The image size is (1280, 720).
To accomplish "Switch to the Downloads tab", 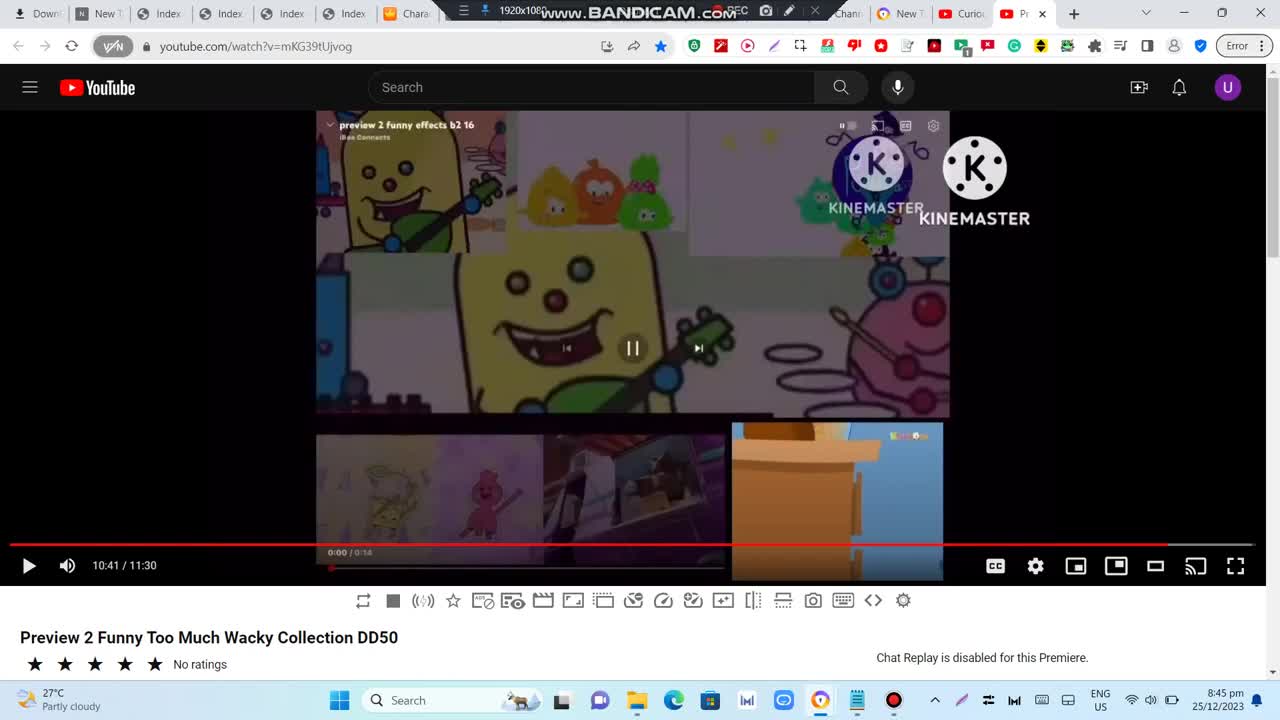I will (37, 14).
